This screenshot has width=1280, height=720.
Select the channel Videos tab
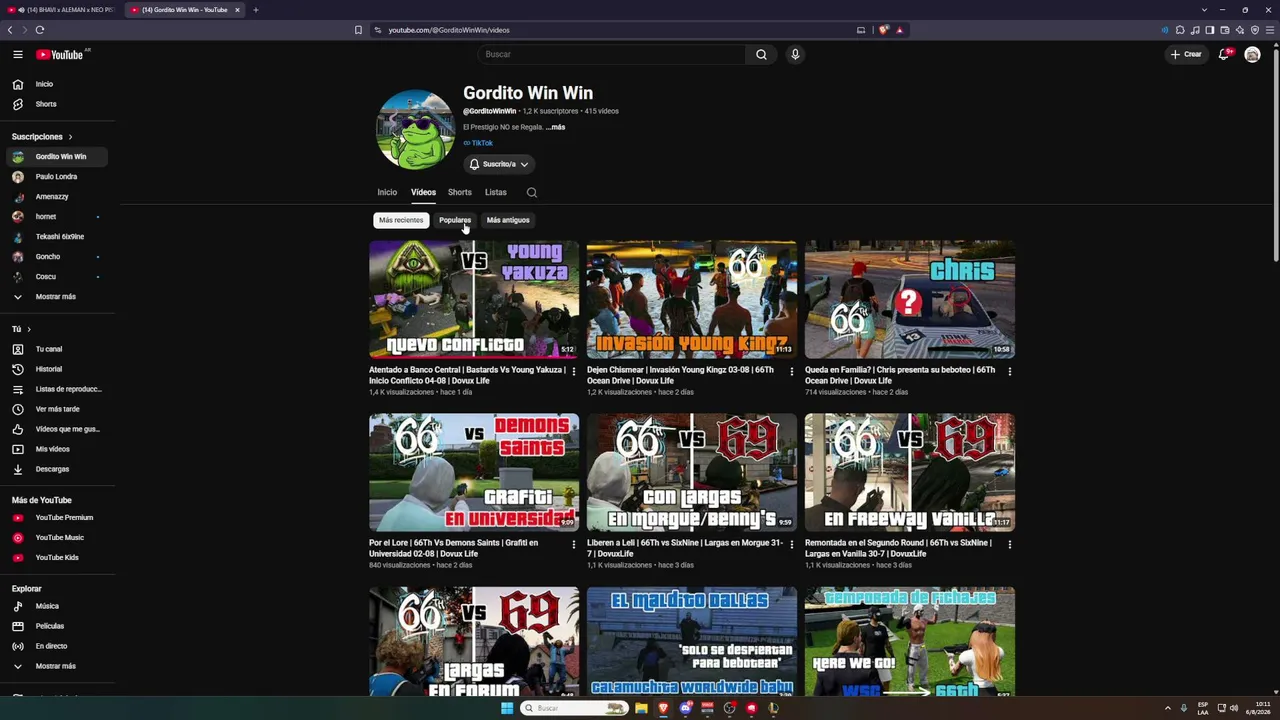tap(423, 192)
